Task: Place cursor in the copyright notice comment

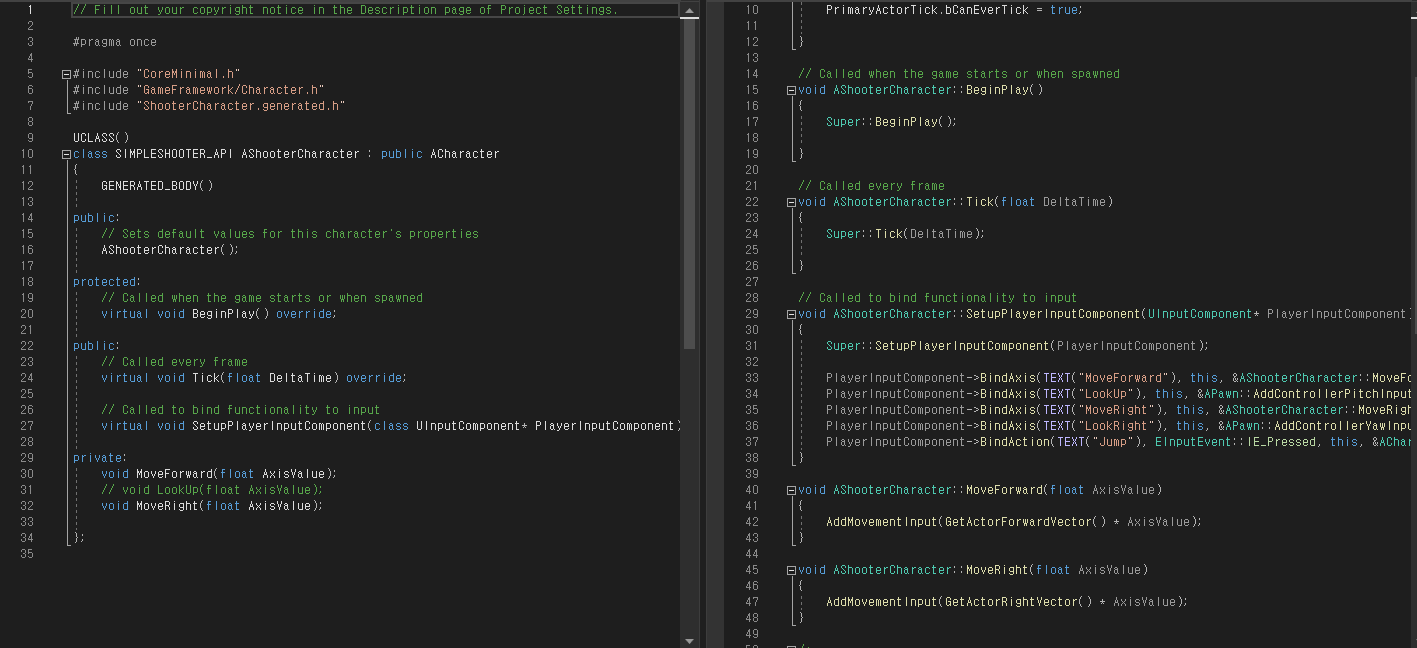Action: [x=345, y=10]
